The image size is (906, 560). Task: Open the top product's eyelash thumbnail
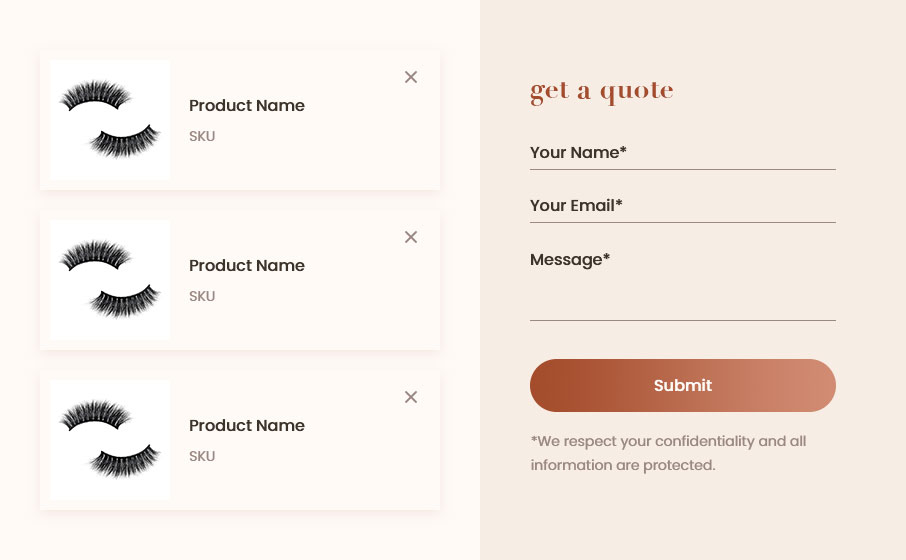tap(110, 120)
